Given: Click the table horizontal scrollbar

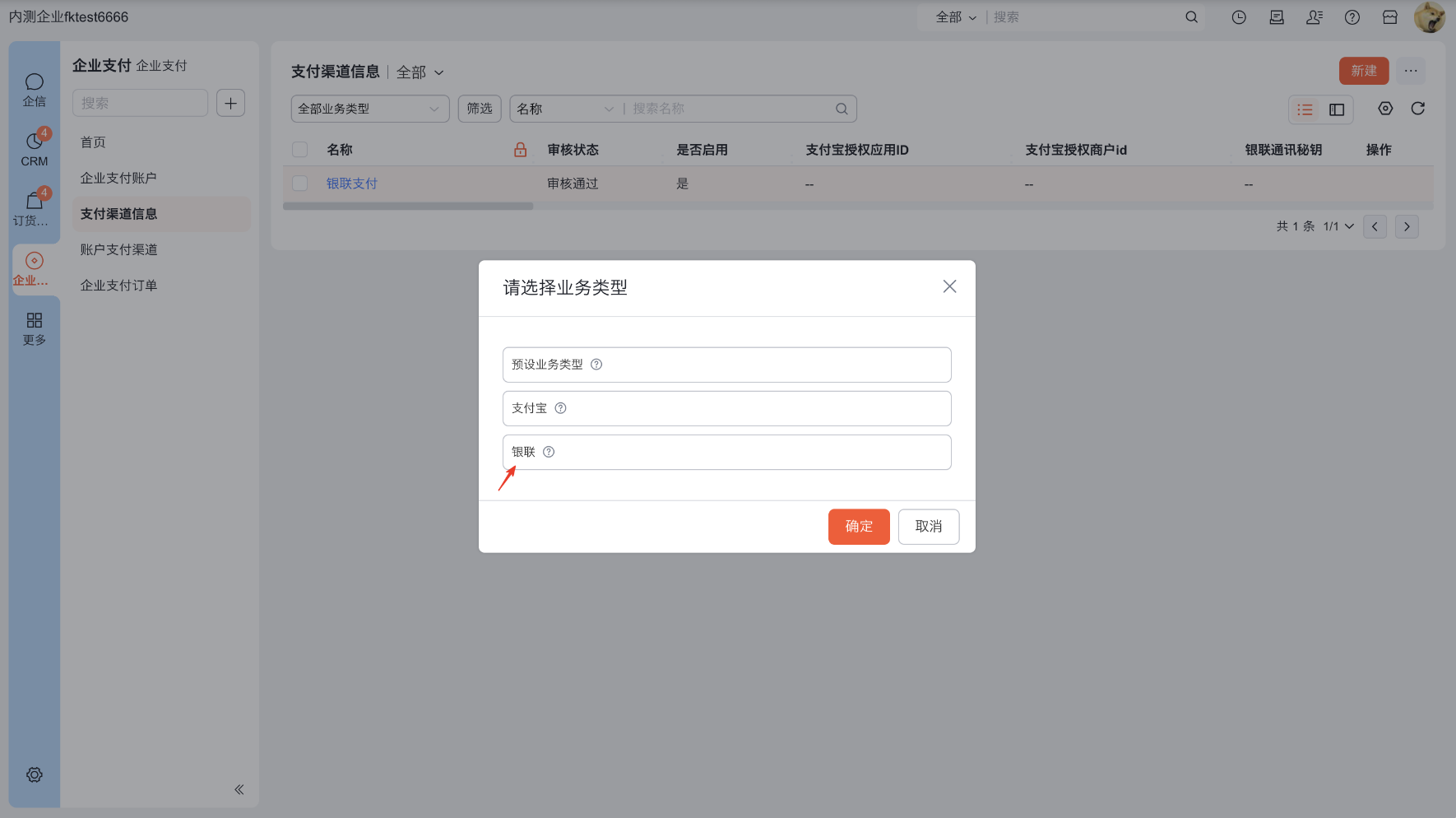Looking at the screenshot, I should tap(408, 206).
